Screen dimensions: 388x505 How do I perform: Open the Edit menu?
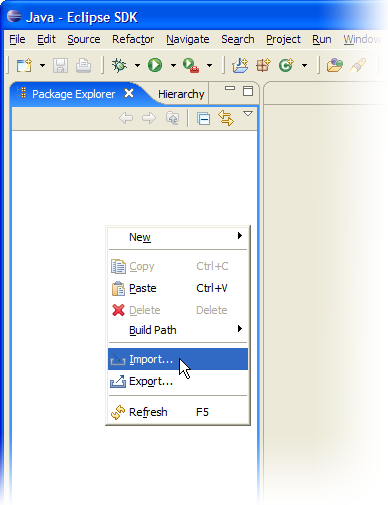[x=46, y=39]
